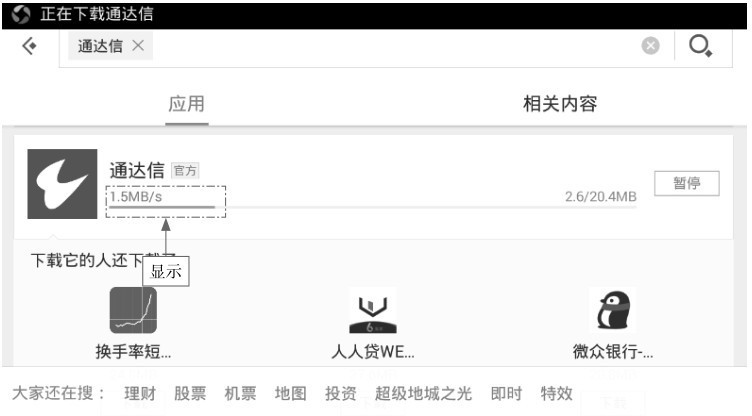Switch to the 应用 tab
The image size is (752, 416).
click(187, 104)
